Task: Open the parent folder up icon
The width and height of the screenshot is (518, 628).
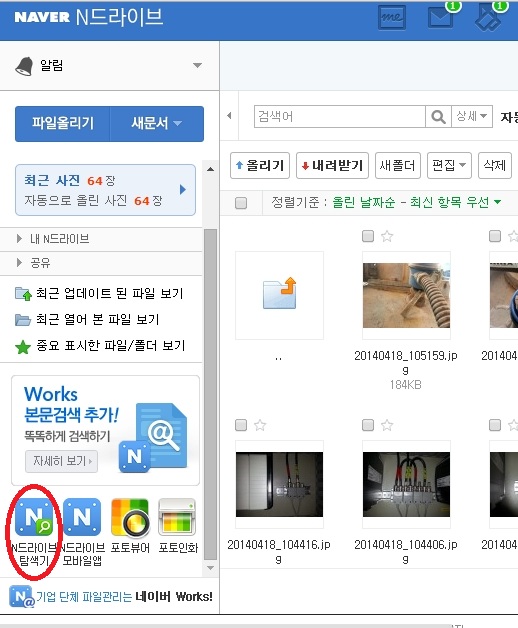Action: (x=279, y=294)
